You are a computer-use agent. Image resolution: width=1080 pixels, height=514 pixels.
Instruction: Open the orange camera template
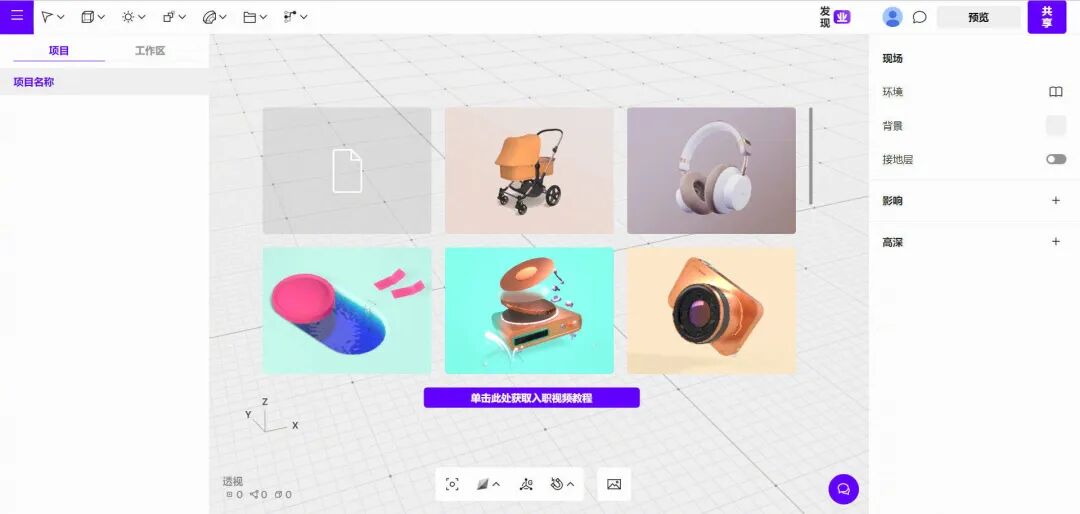(712, 311)
